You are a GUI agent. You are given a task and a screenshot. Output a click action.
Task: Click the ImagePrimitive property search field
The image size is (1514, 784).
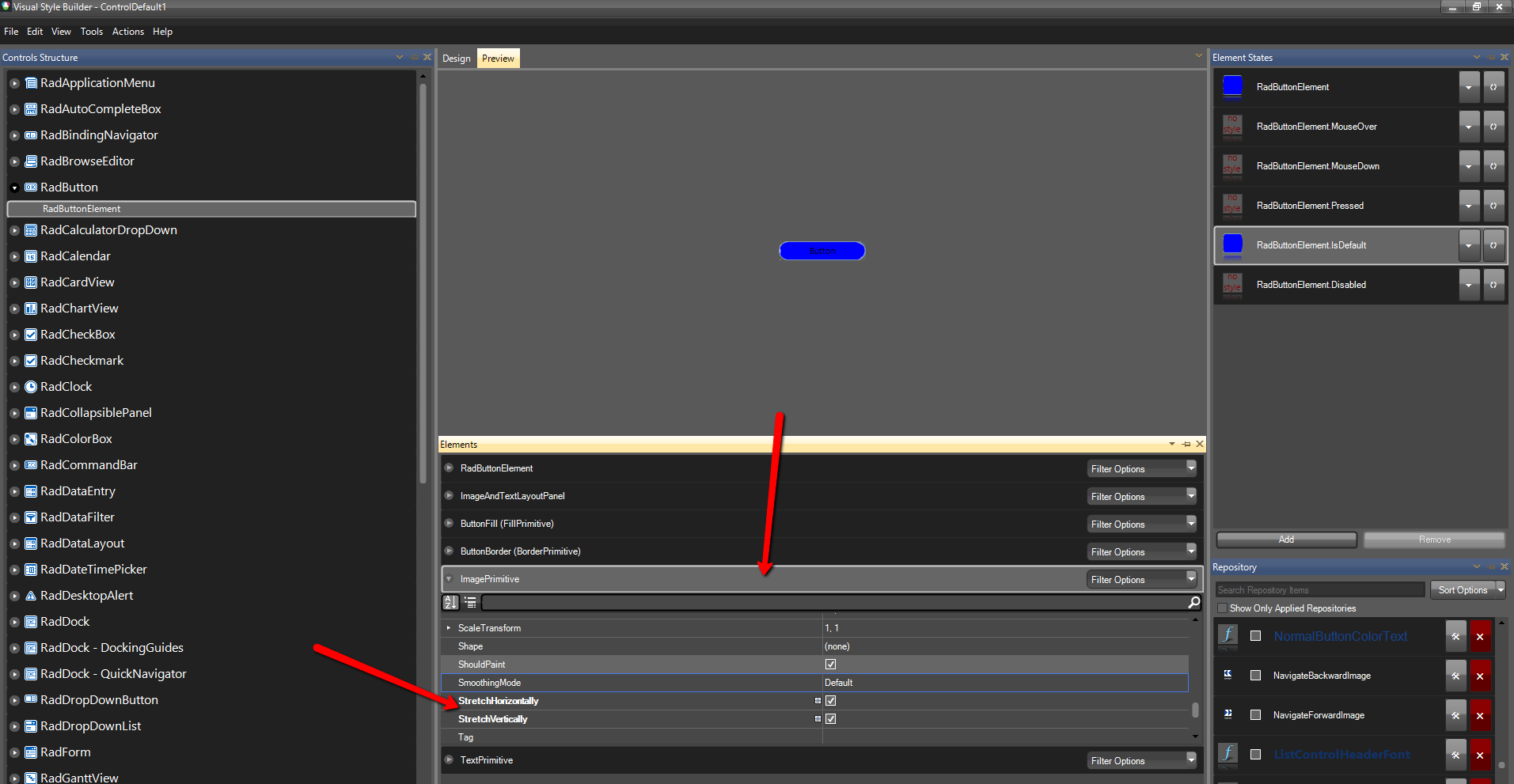[836, 603]
